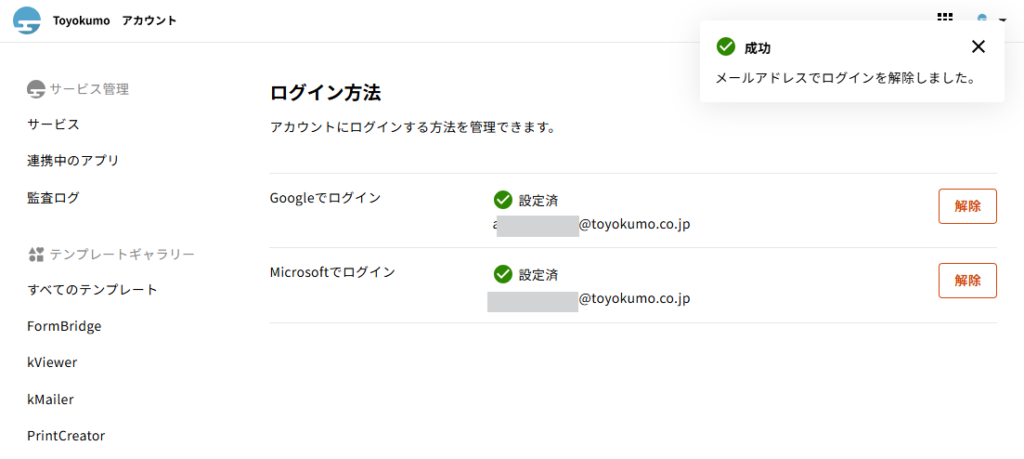Dismiss the 成功 notification with X
1024x459 pixels.
coord(978,46)
